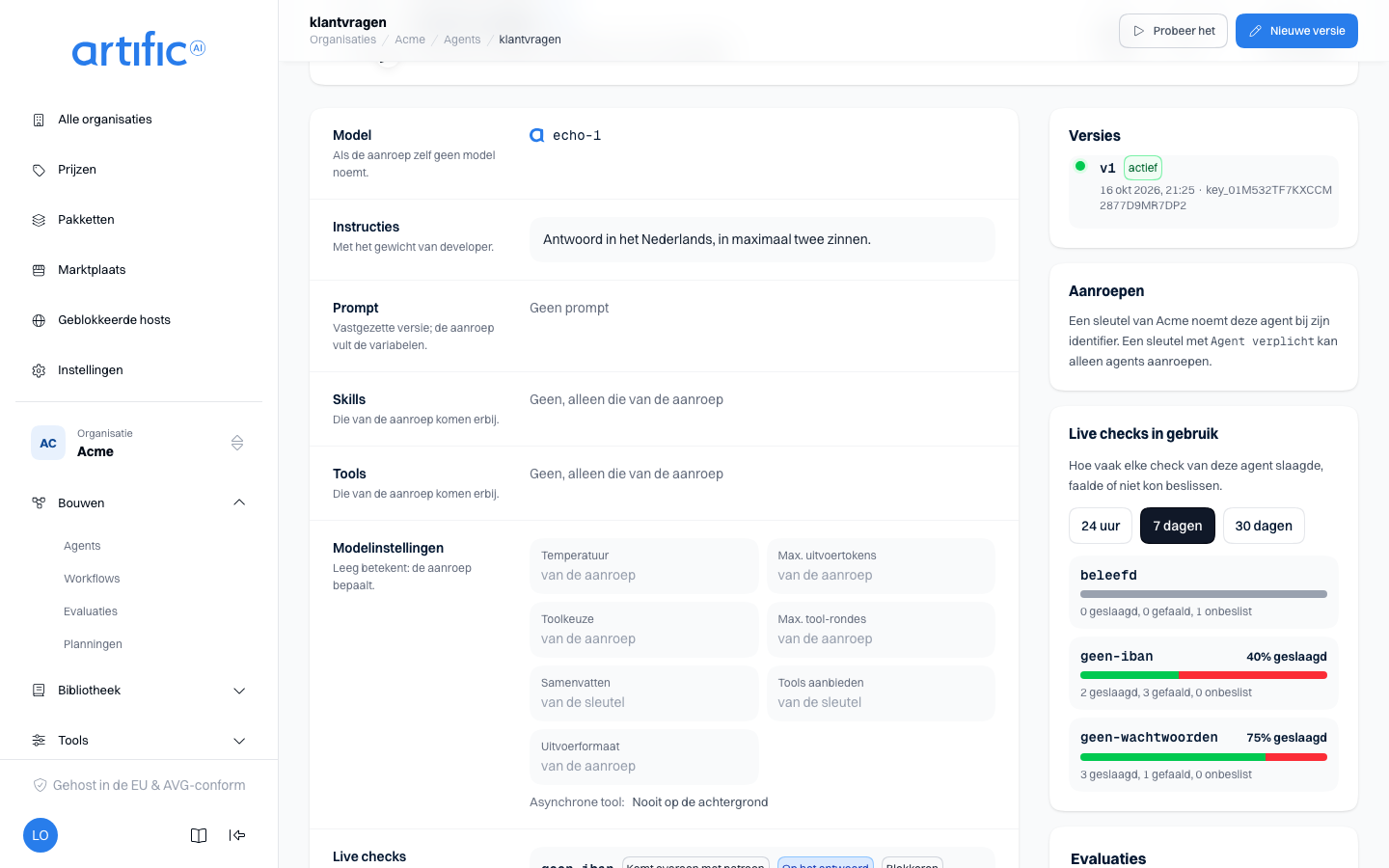Click the beleefd check progress bar
The image size is (1389, 868).
(x=1204, y=594)
